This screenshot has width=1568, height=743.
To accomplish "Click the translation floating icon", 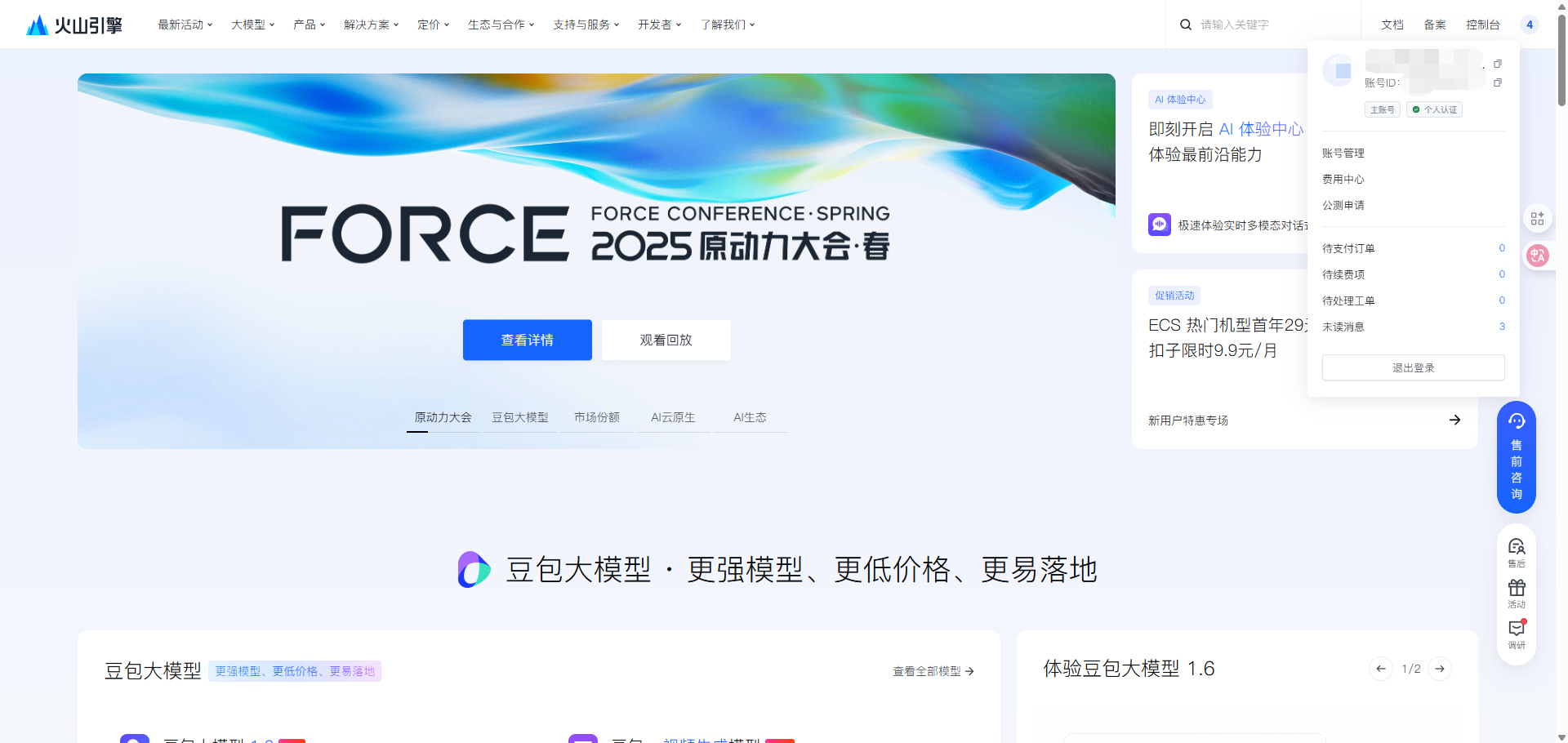I will click(1537, 256).
